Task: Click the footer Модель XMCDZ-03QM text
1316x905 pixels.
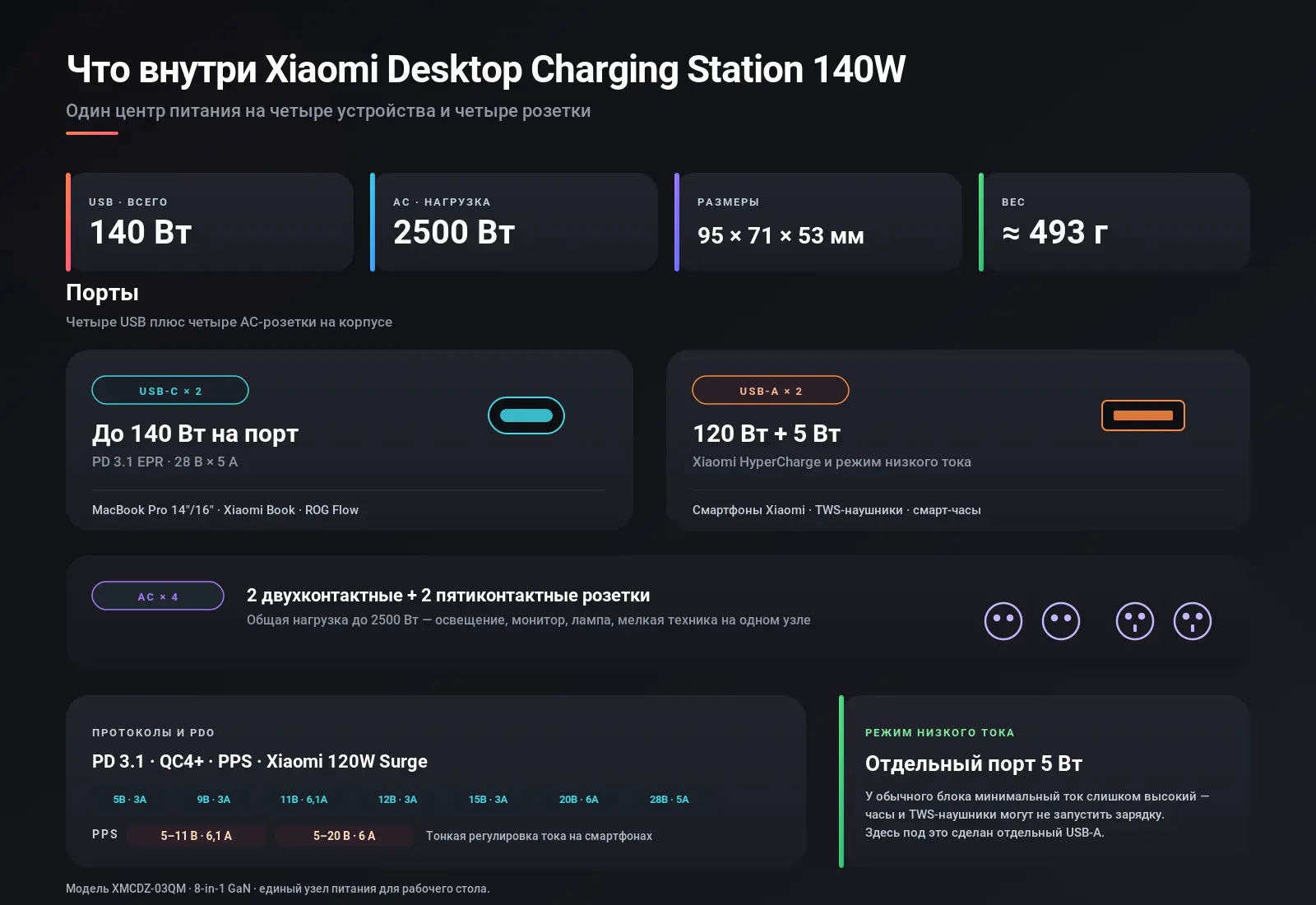Action: 278,889
